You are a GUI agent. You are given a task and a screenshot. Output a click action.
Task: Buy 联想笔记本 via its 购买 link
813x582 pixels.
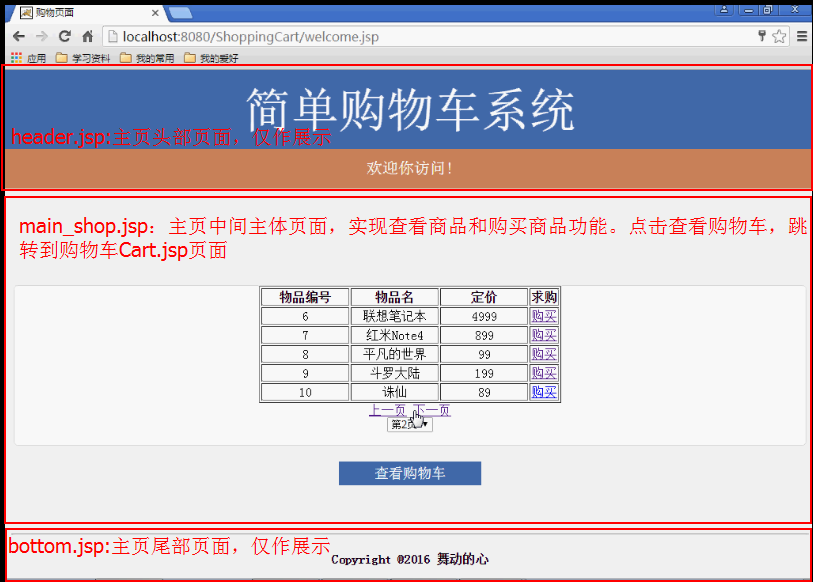tap(544, 316)
